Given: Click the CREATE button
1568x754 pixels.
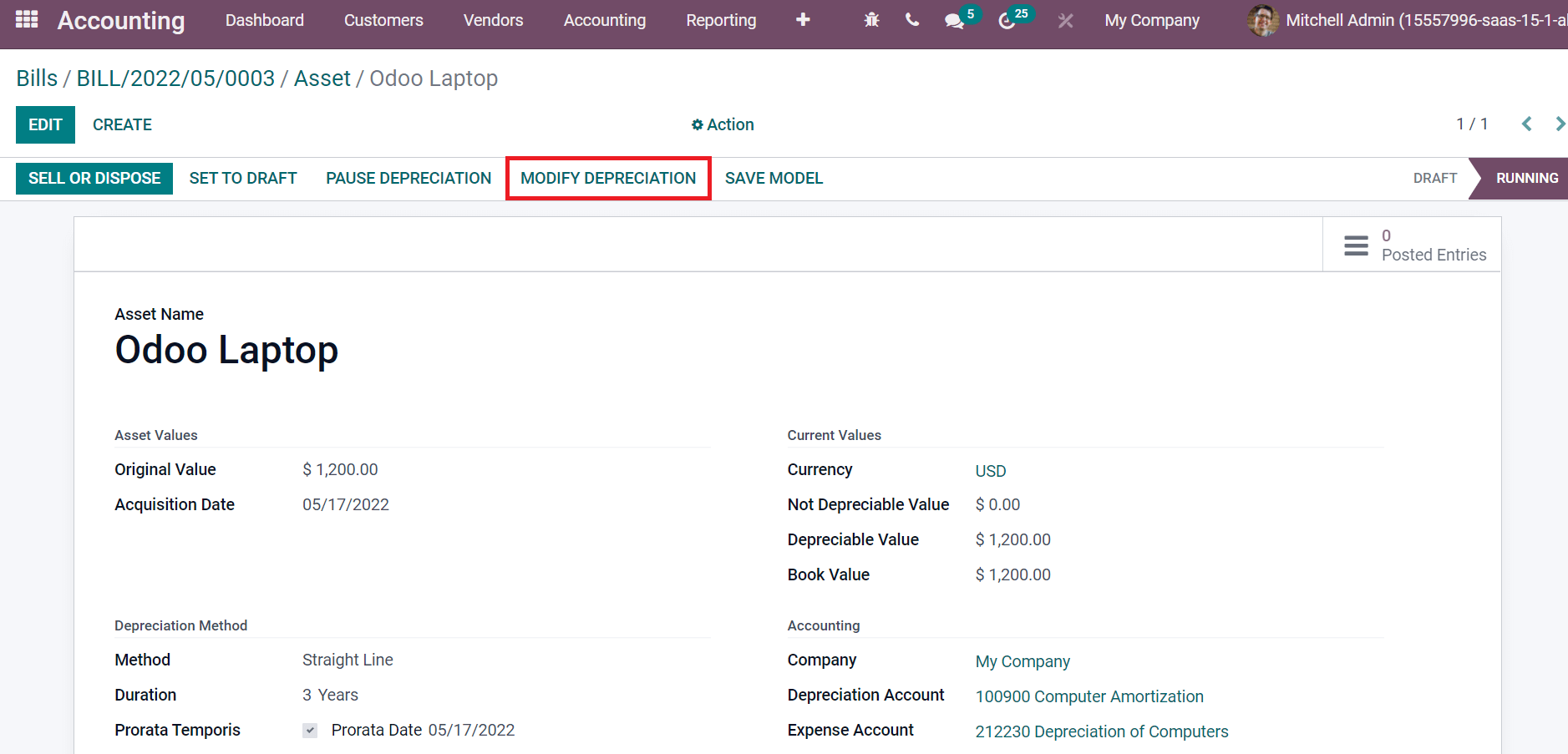Looking at the screenshot, I should pyautogui.click(x=122, y=124).
